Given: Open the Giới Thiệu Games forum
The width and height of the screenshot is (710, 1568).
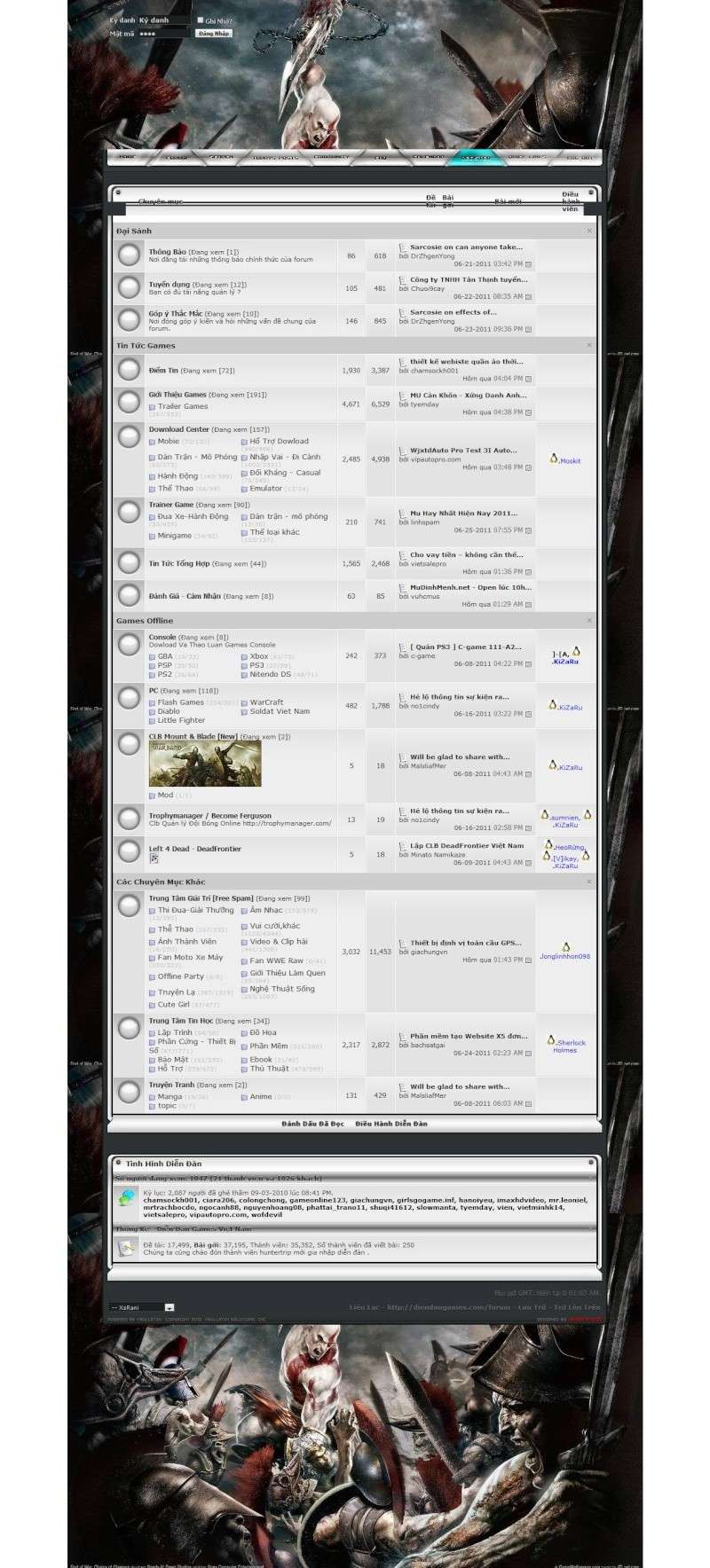Looking at the screenshot, I should click(x=177, y=395).
